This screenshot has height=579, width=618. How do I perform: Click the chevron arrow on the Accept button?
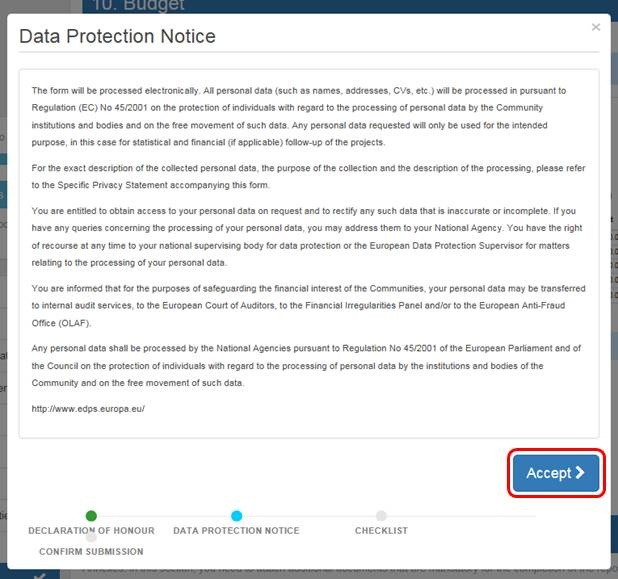pos(580,473)
